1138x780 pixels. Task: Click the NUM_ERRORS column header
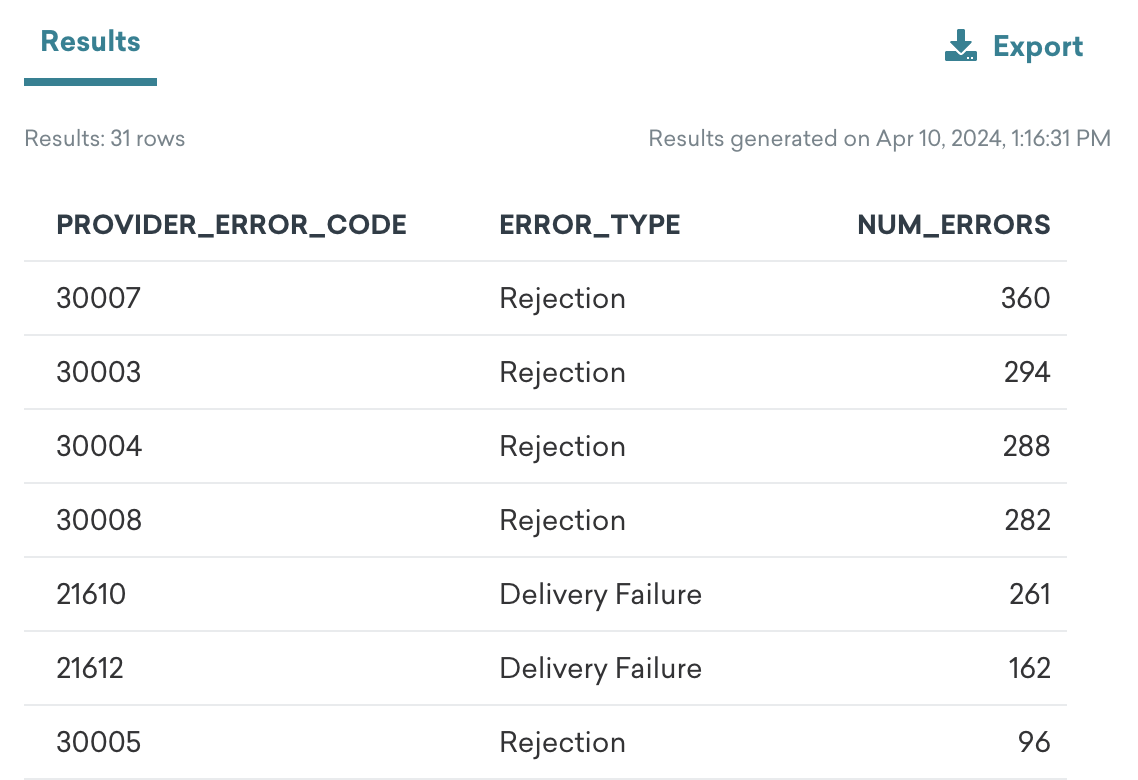click(954, 225)
